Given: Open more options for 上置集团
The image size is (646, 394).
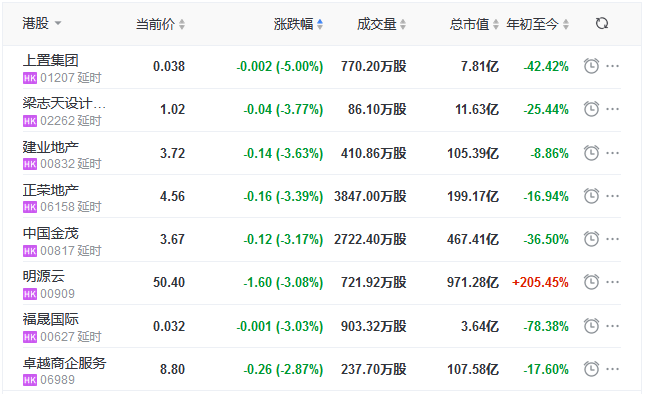Looking at the screenshot, I should pyautogui.click(x=613, y=66).
